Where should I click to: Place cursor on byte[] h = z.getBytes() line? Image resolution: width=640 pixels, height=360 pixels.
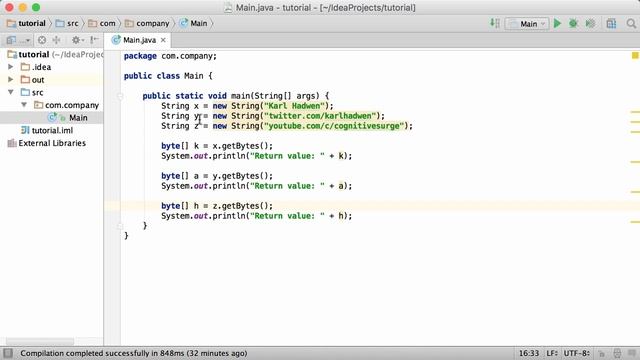pos(217,206)
